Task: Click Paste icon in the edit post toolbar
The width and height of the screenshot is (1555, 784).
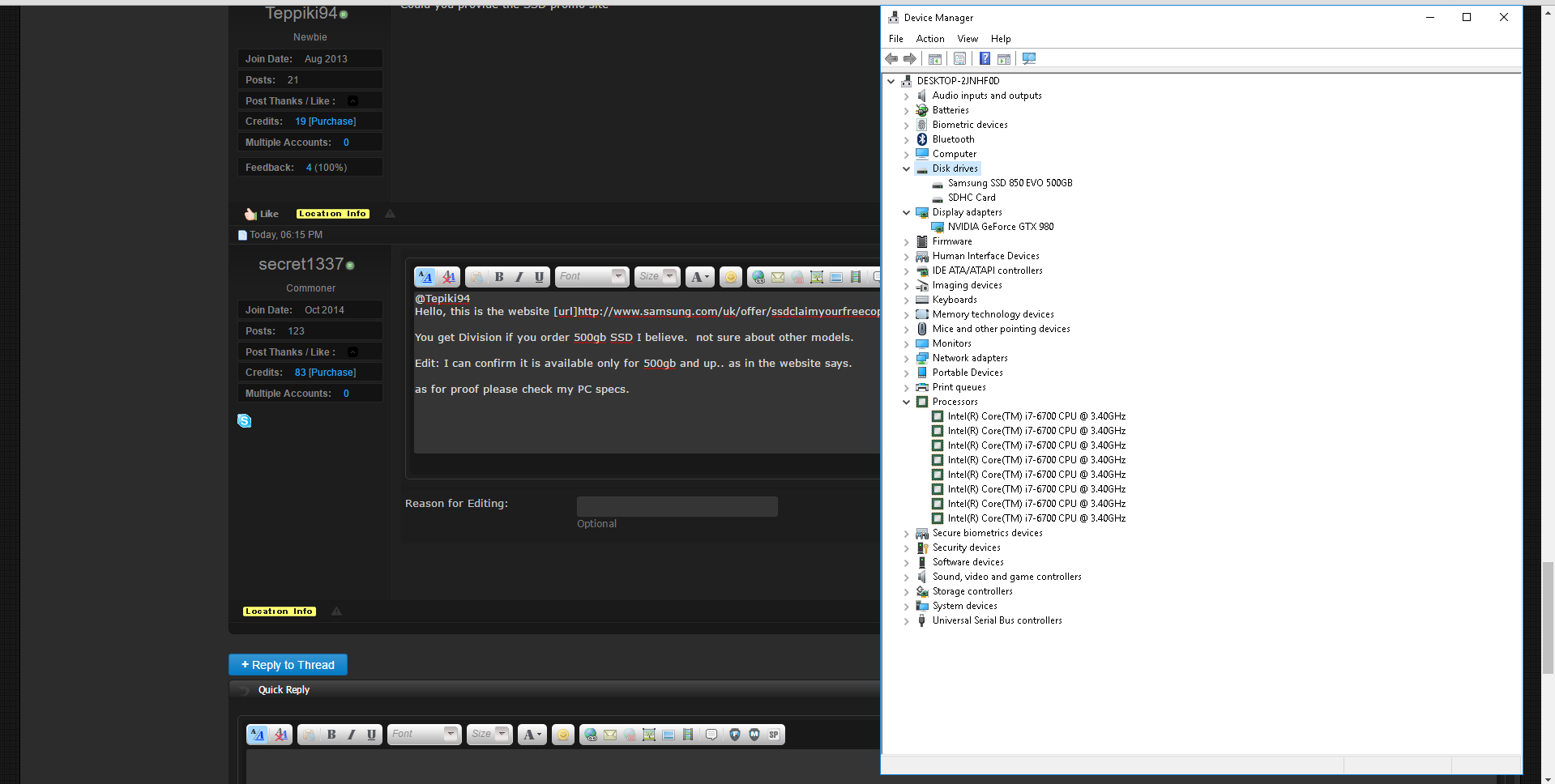Action: tap(477, 277)
